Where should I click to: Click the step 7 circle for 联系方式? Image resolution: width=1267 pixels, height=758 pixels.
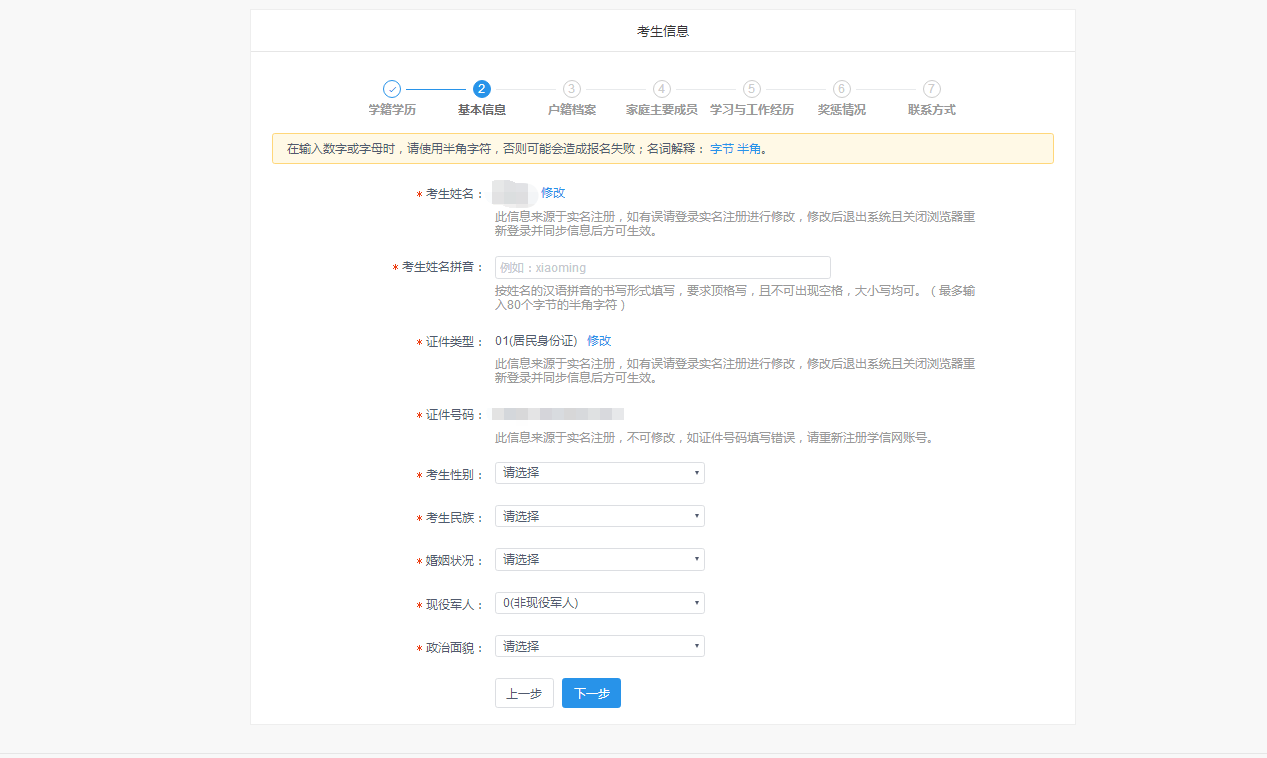[932, 89]
